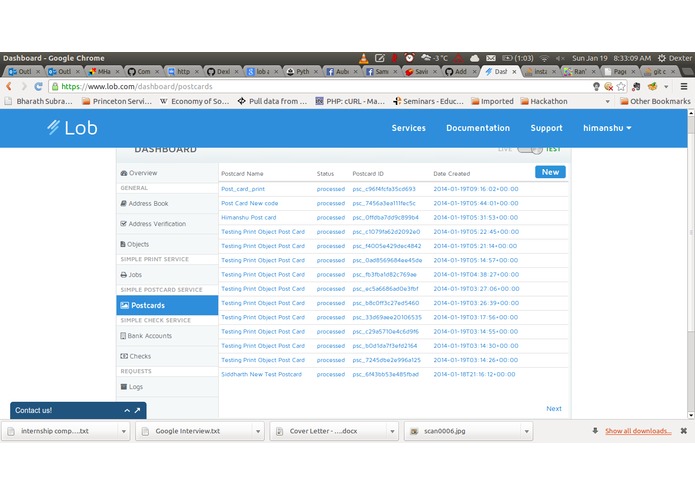Toggle the Live/Test mode switch

coord(530,149)
